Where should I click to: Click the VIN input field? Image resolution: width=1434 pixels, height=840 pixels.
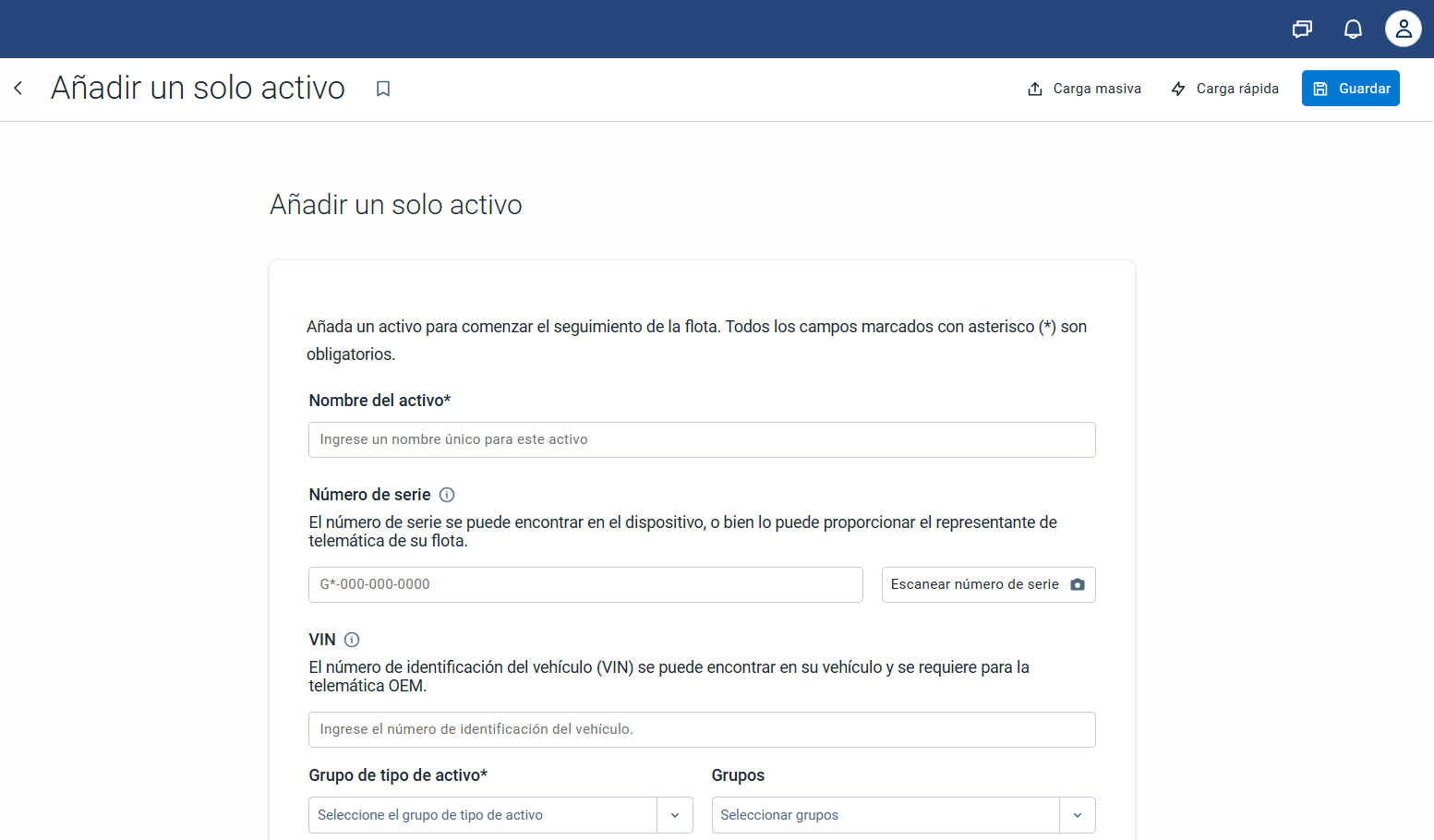coord(702,730)
